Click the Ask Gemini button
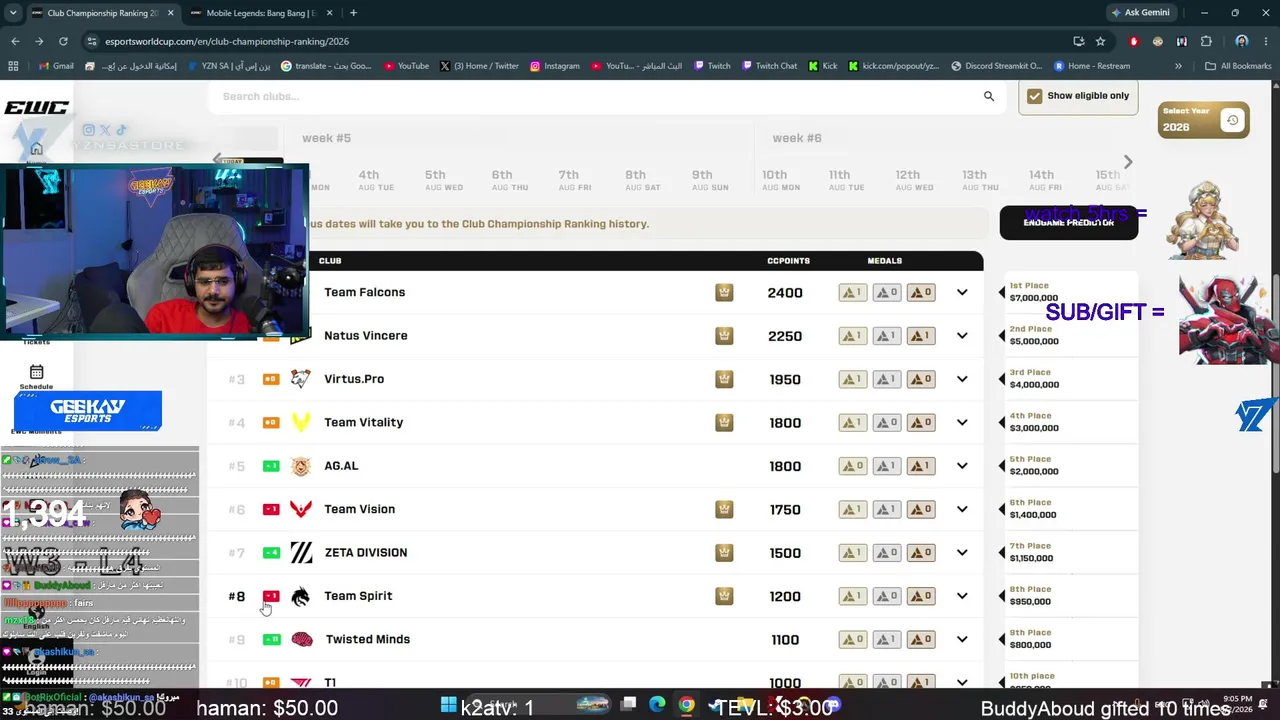The width and height of the screenshot is (1280, 720). (1140, 13)
